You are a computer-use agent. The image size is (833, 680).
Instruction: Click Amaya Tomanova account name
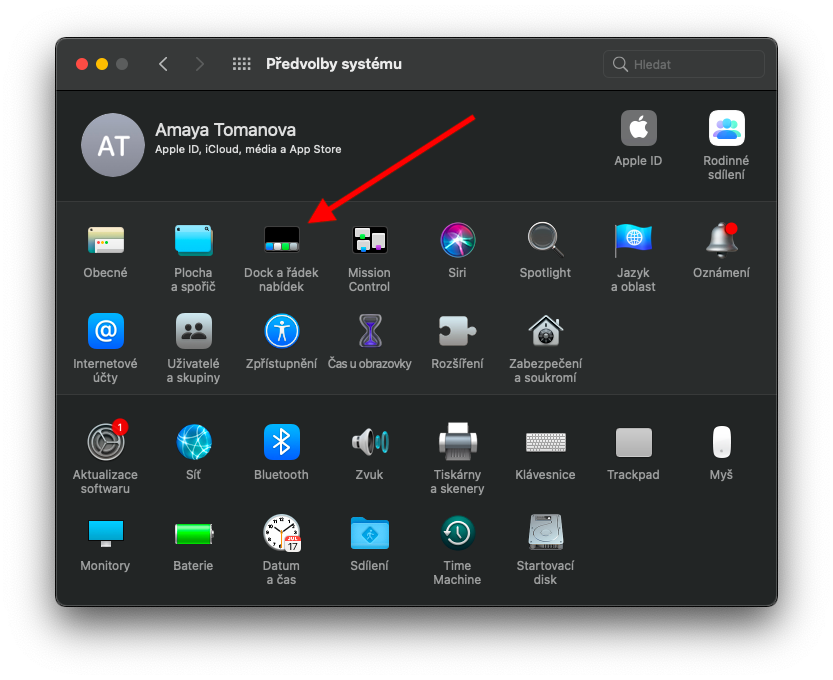point(225,130)
